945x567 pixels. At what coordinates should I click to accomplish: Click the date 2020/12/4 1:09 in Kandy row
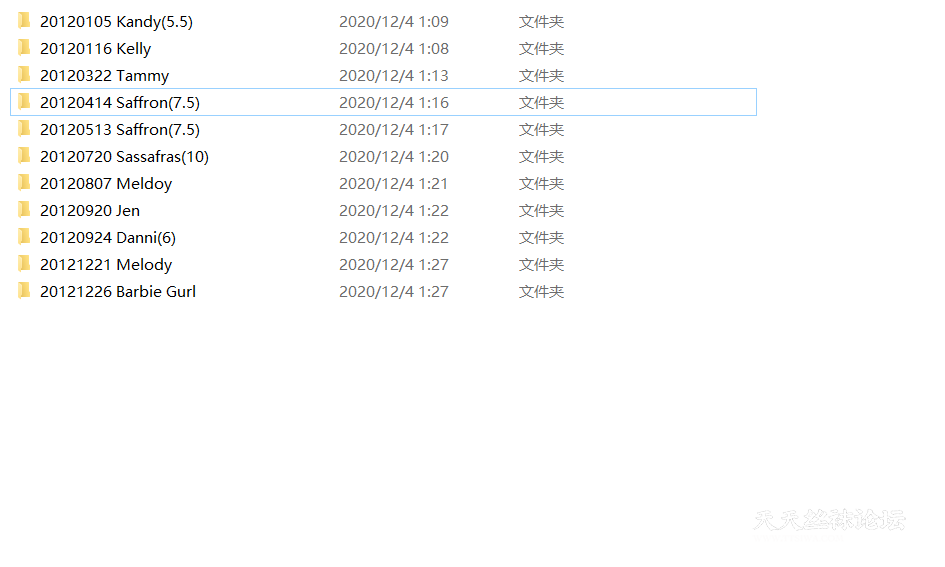tap(394, 22)
